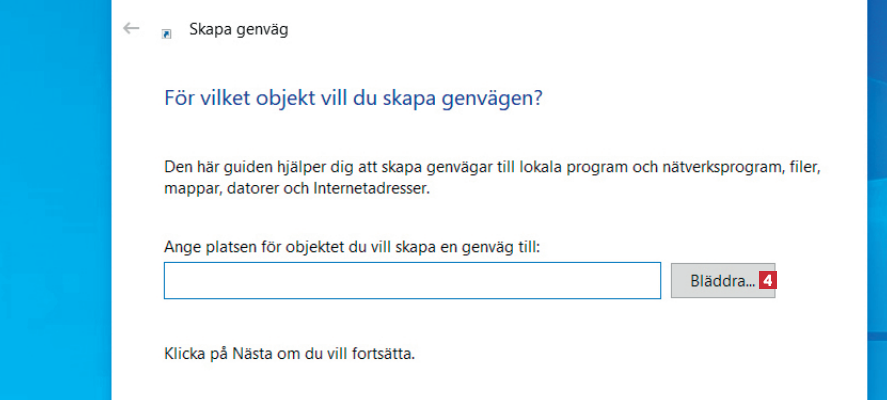Click the blue desktop left of the dialog
This screenshot has height=400, width=887.
[x=55, y=200]
